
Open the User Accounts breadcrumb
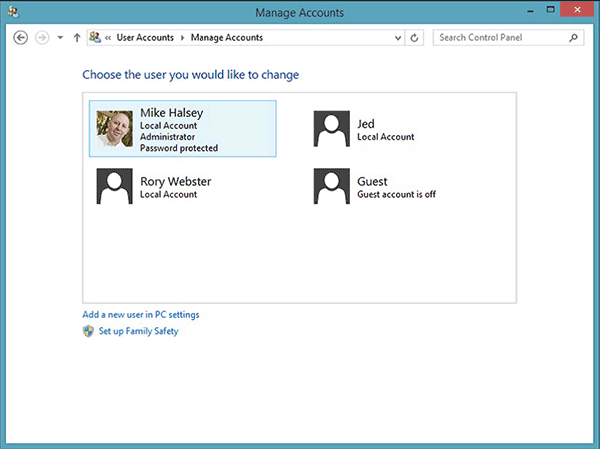pyautogui.click(x=146, y=38)
